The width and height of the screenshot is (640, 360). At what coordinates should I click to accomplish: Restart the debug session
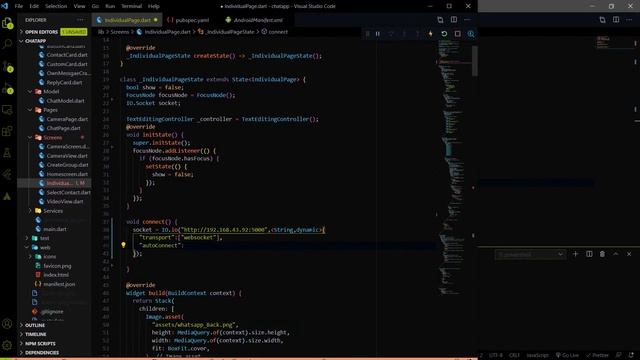pos(444,34)
